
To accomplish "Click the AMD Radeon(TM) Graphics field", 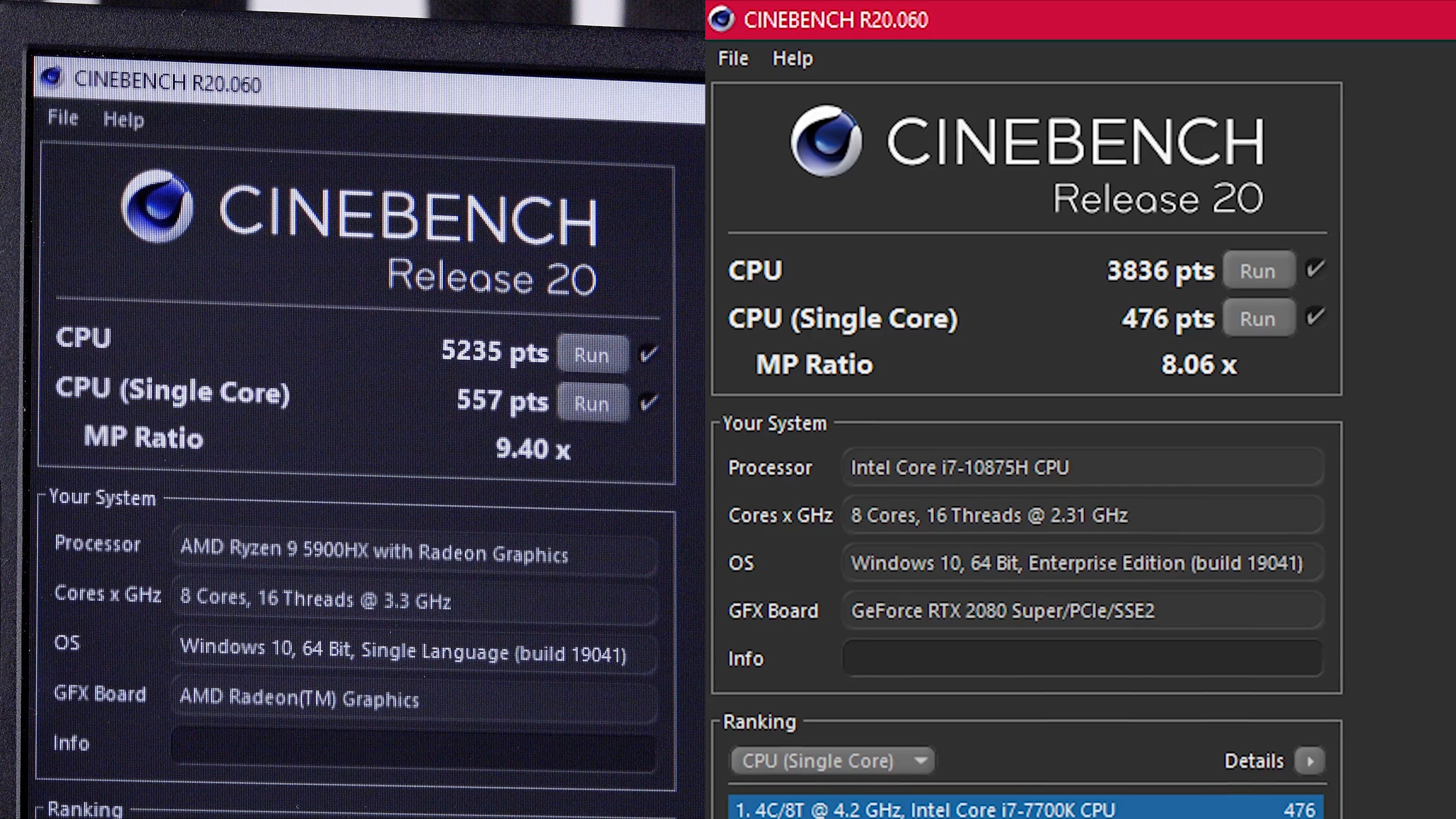I will 414,698.
